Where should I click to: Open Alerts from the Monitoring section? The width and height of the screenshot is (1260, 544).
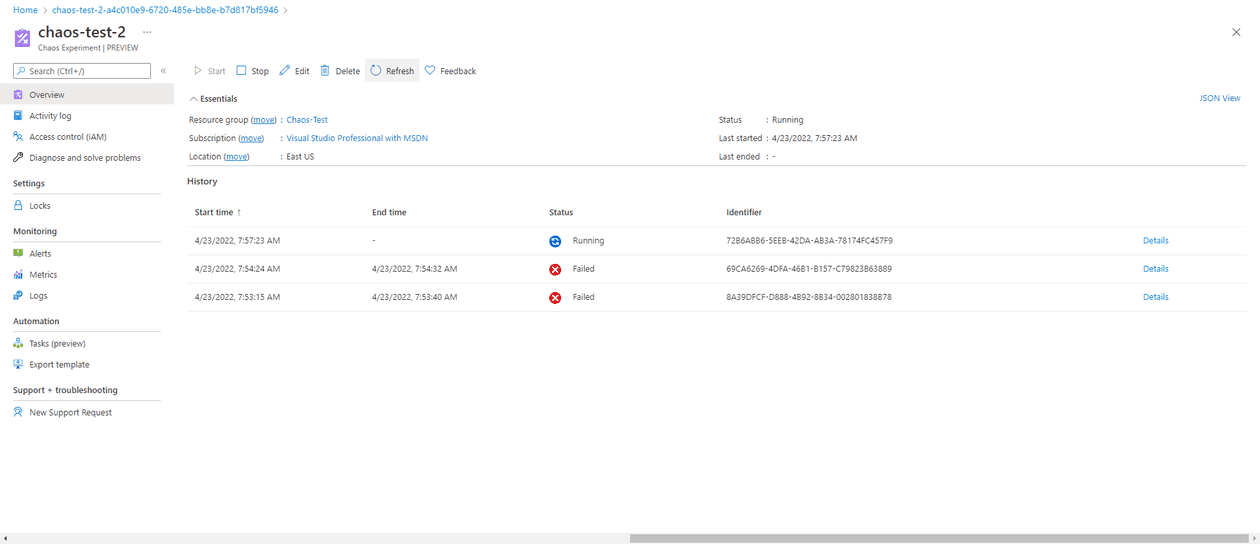point(40,254)
